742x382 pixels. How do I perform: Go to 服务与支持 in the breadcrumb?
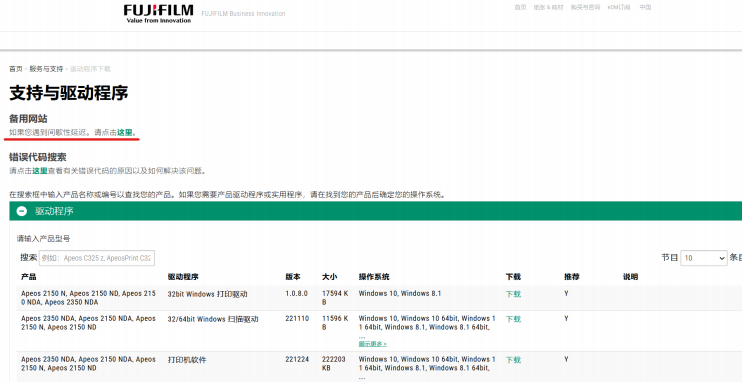46,69
